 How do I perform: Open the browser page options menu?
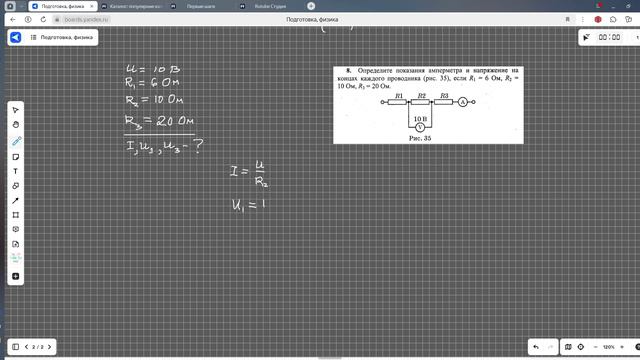coord(582,19)
